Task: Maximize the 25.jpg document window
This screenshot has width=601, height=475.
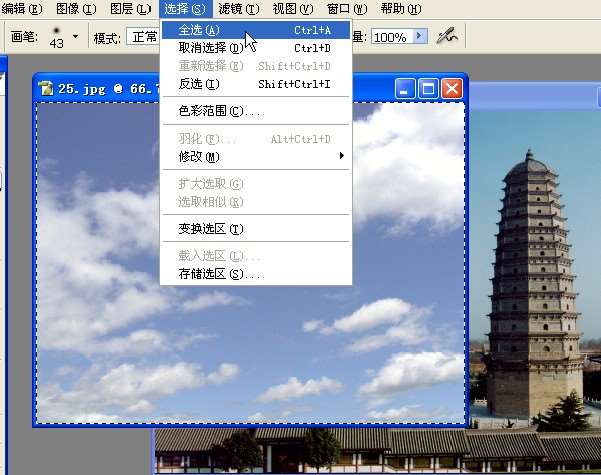Action: click(429, 88)
